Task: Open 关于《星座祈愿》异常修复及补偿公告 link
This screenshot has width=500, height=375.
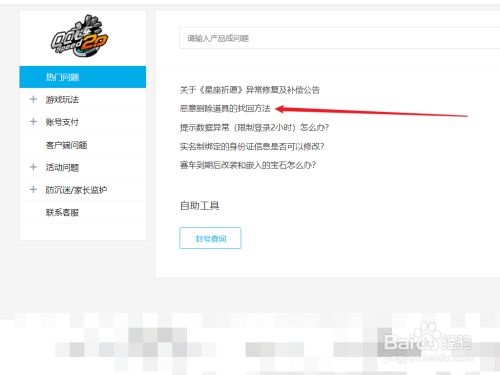Action: [x=250, y=90]
